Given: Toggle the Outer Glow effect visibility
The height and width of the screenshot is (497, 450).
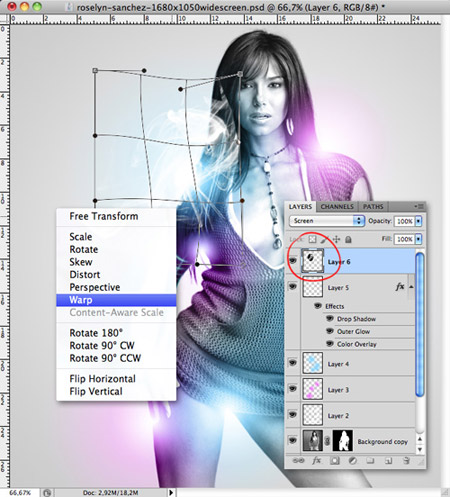Looking at the screenshot, I should pyautogui.click(x=330, y=331).
